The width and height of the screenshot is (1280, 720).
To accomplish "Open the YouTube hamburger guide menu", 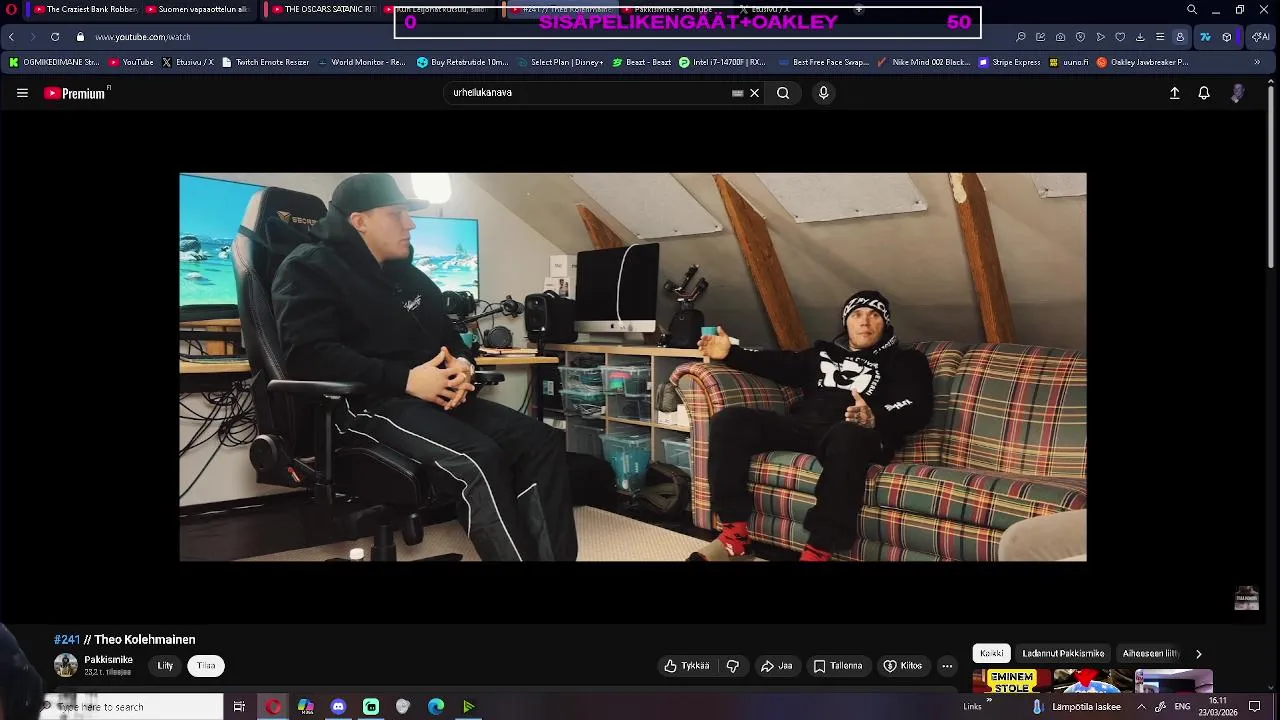I will [x=22, y=93].
